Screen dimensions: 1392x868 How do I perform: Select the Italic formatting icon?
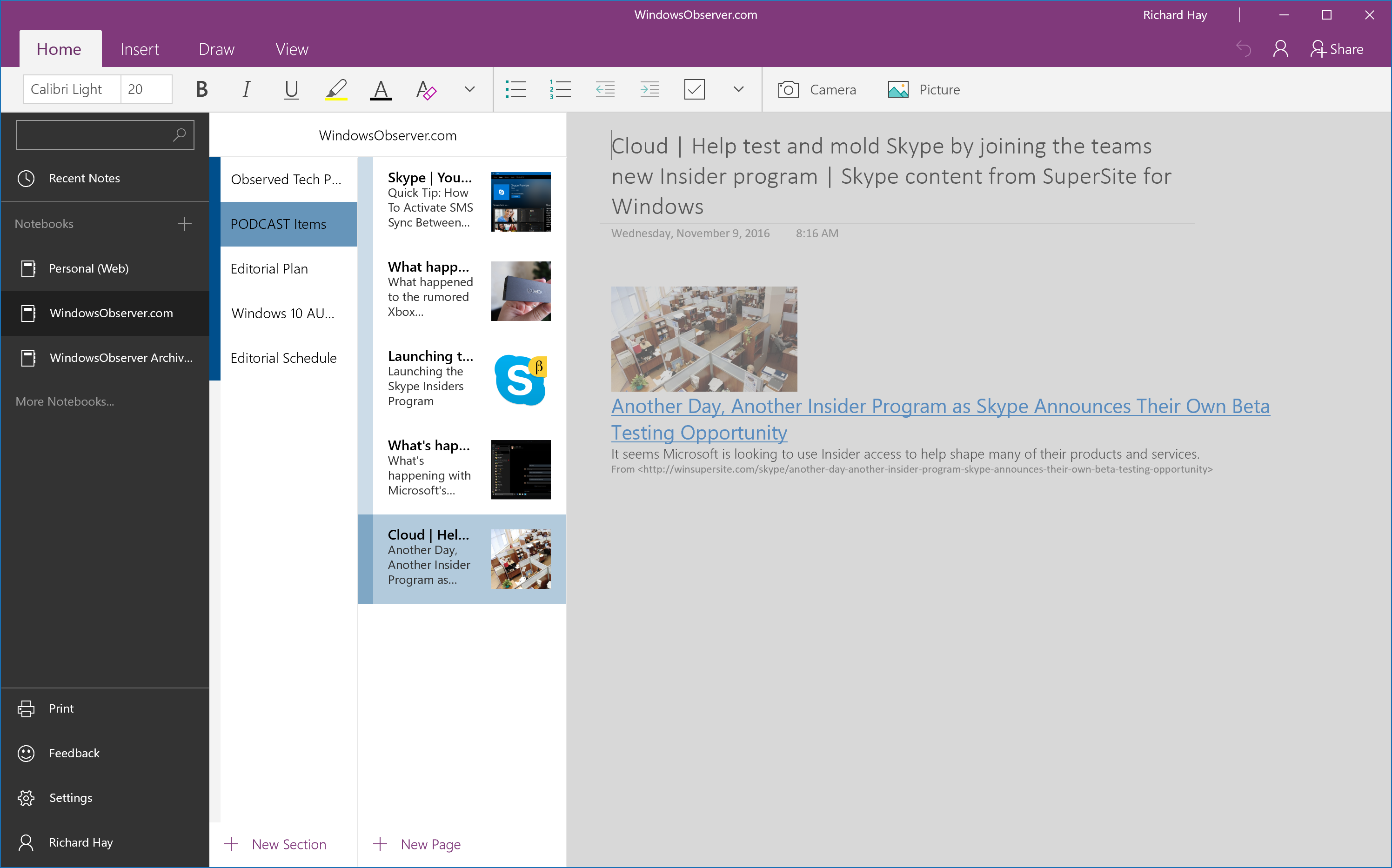(x=246, y=89)
